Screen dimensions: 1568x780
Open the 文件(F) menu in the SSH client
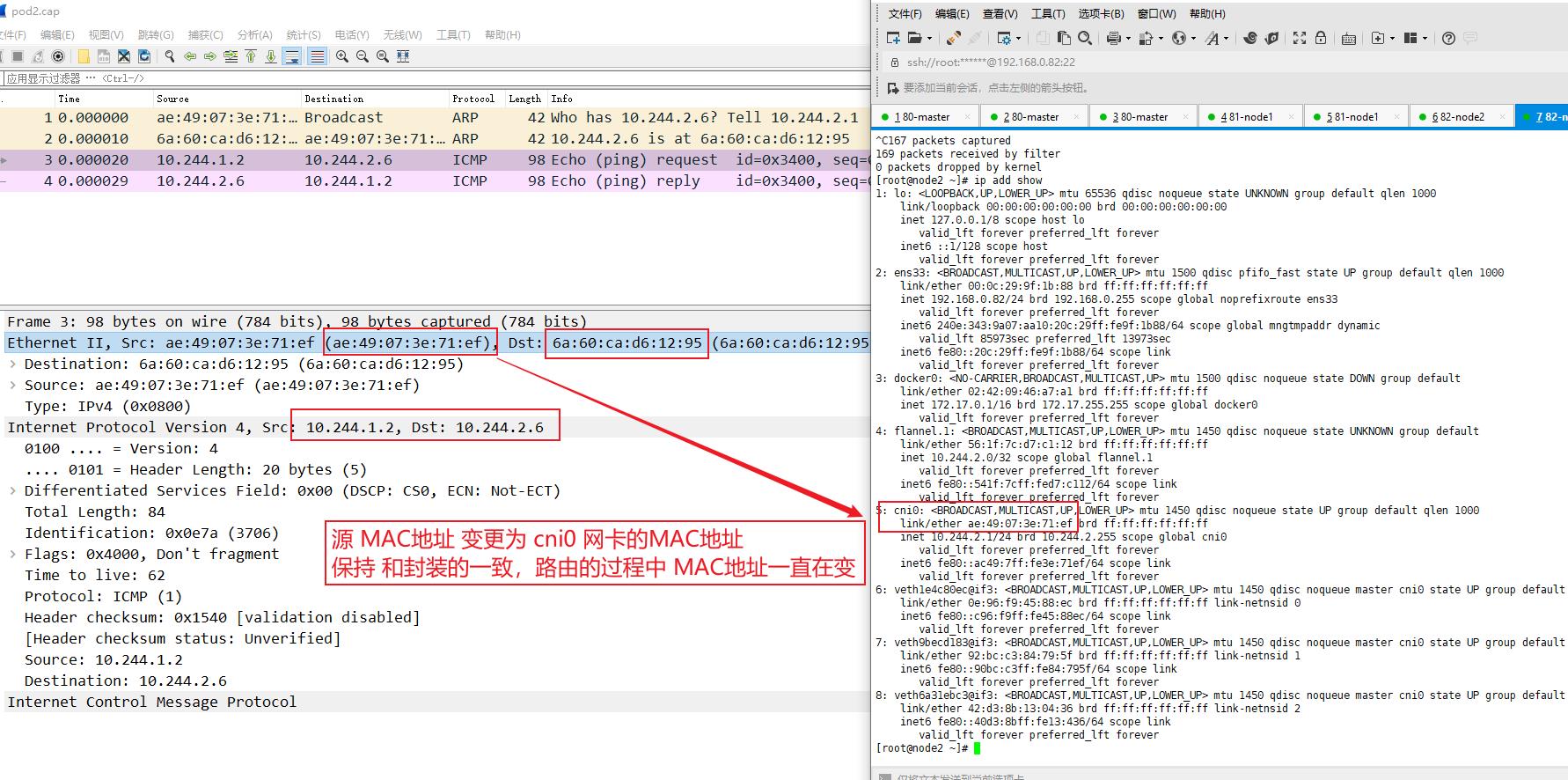coord(905,13)
